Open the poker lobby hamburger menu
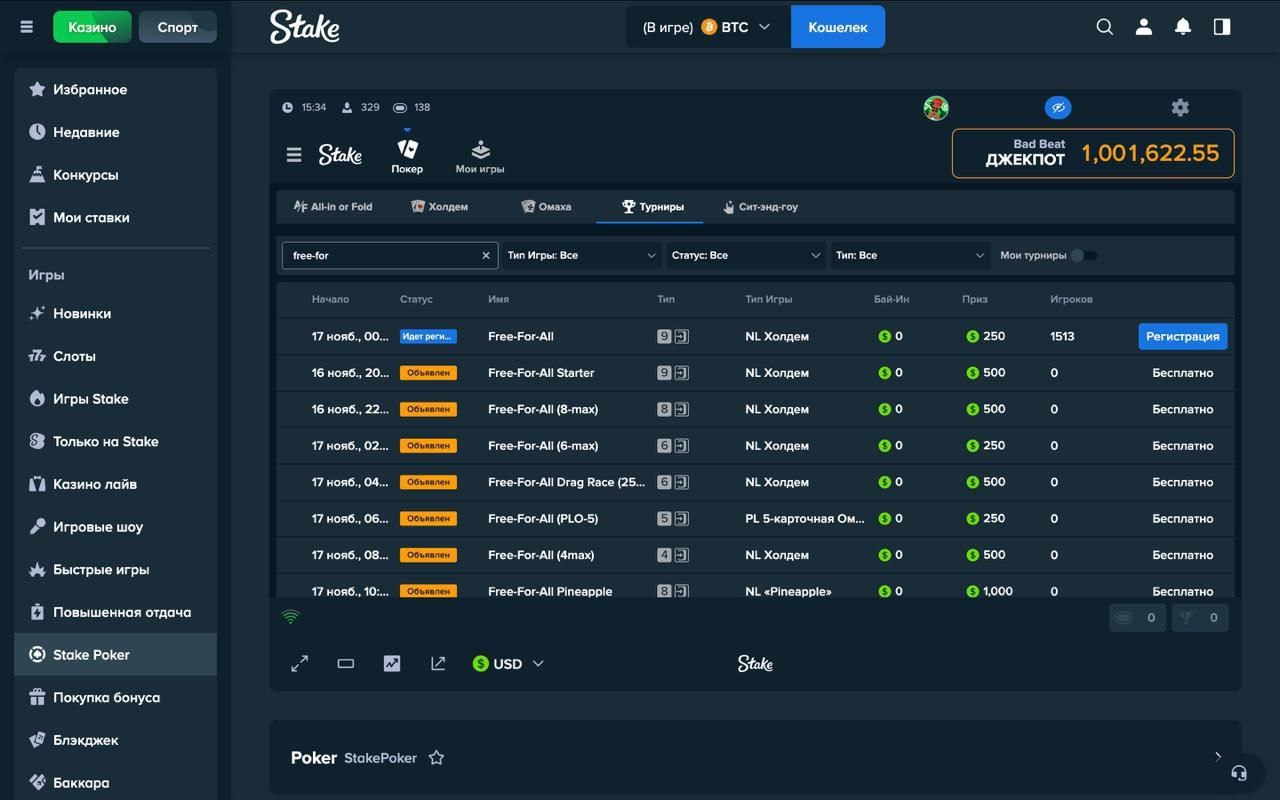The width and height of the screenshot is (1280, 800). point(294,155)
